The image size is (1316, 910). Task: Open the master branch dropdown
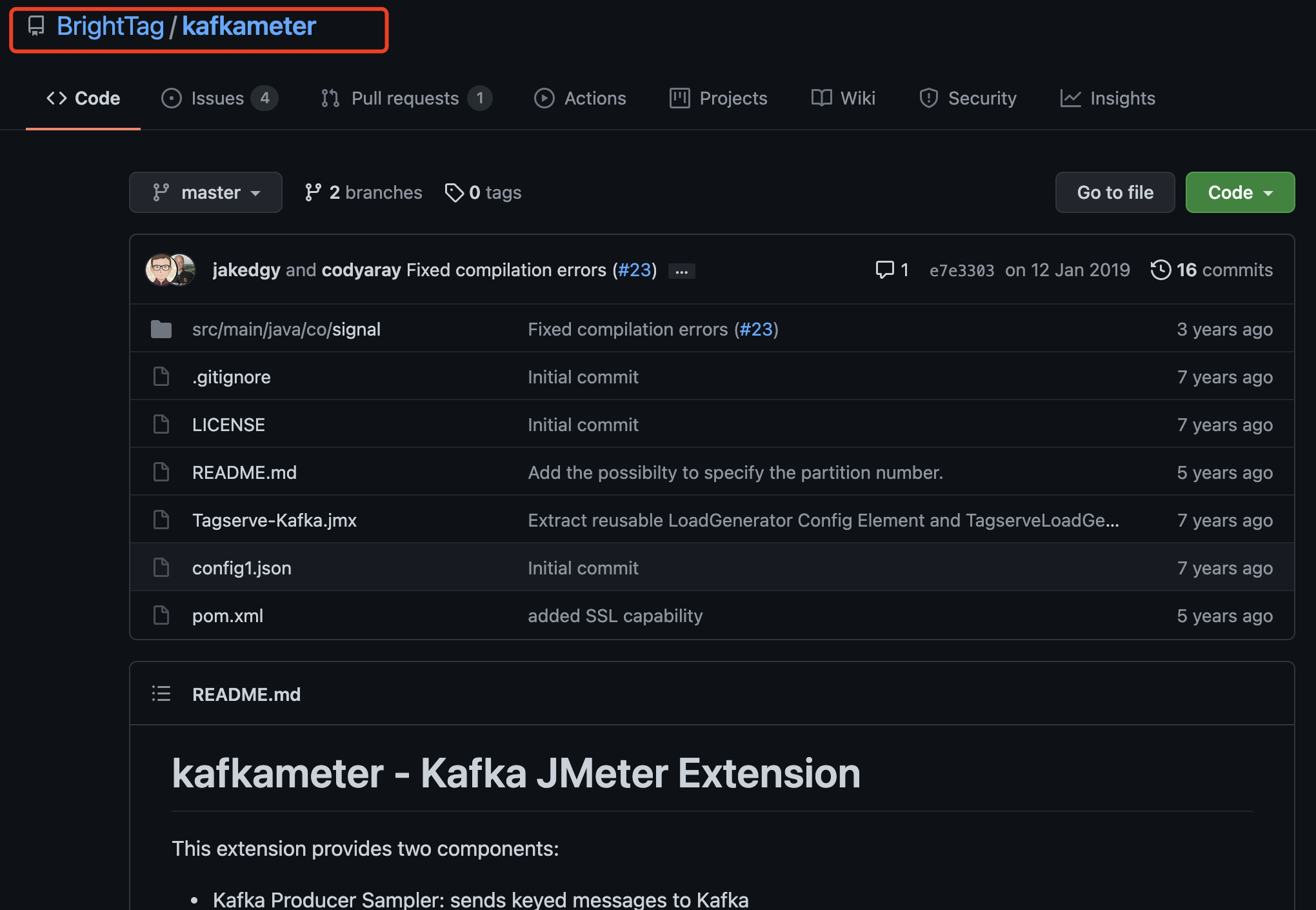[206, 192]
